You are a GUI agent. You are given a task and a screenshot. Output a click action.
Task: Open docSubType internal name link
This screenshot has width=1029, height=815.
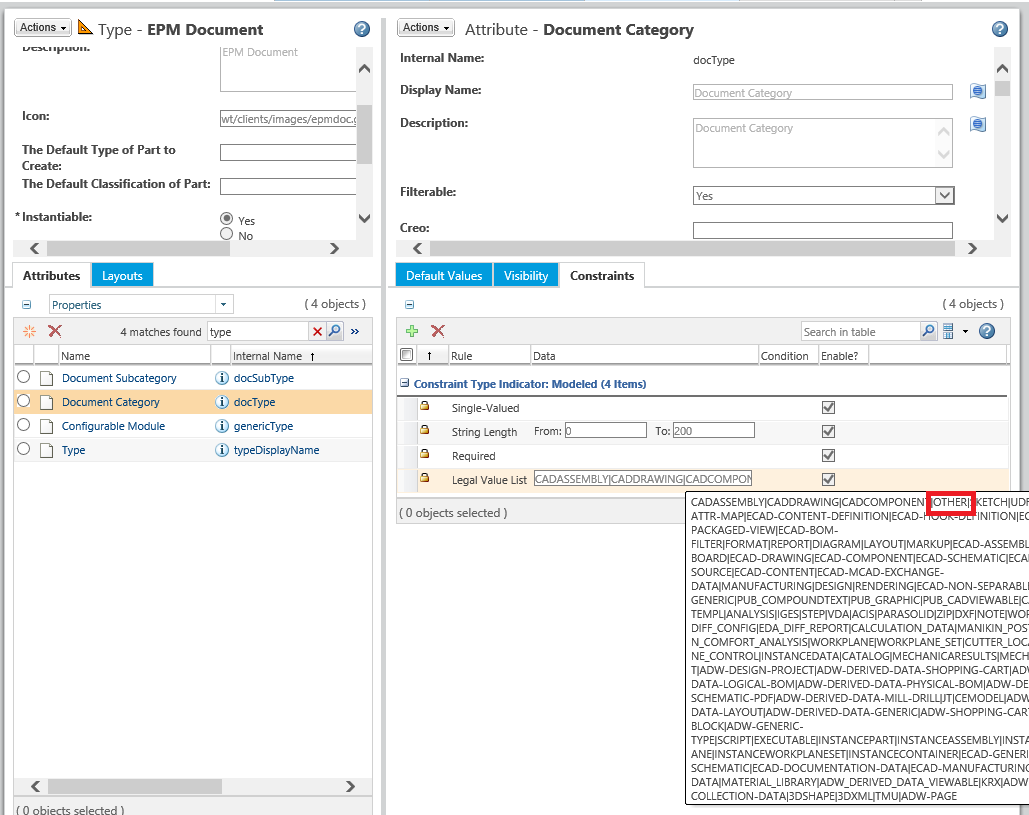pyautogui.click(x=264, y=378)
